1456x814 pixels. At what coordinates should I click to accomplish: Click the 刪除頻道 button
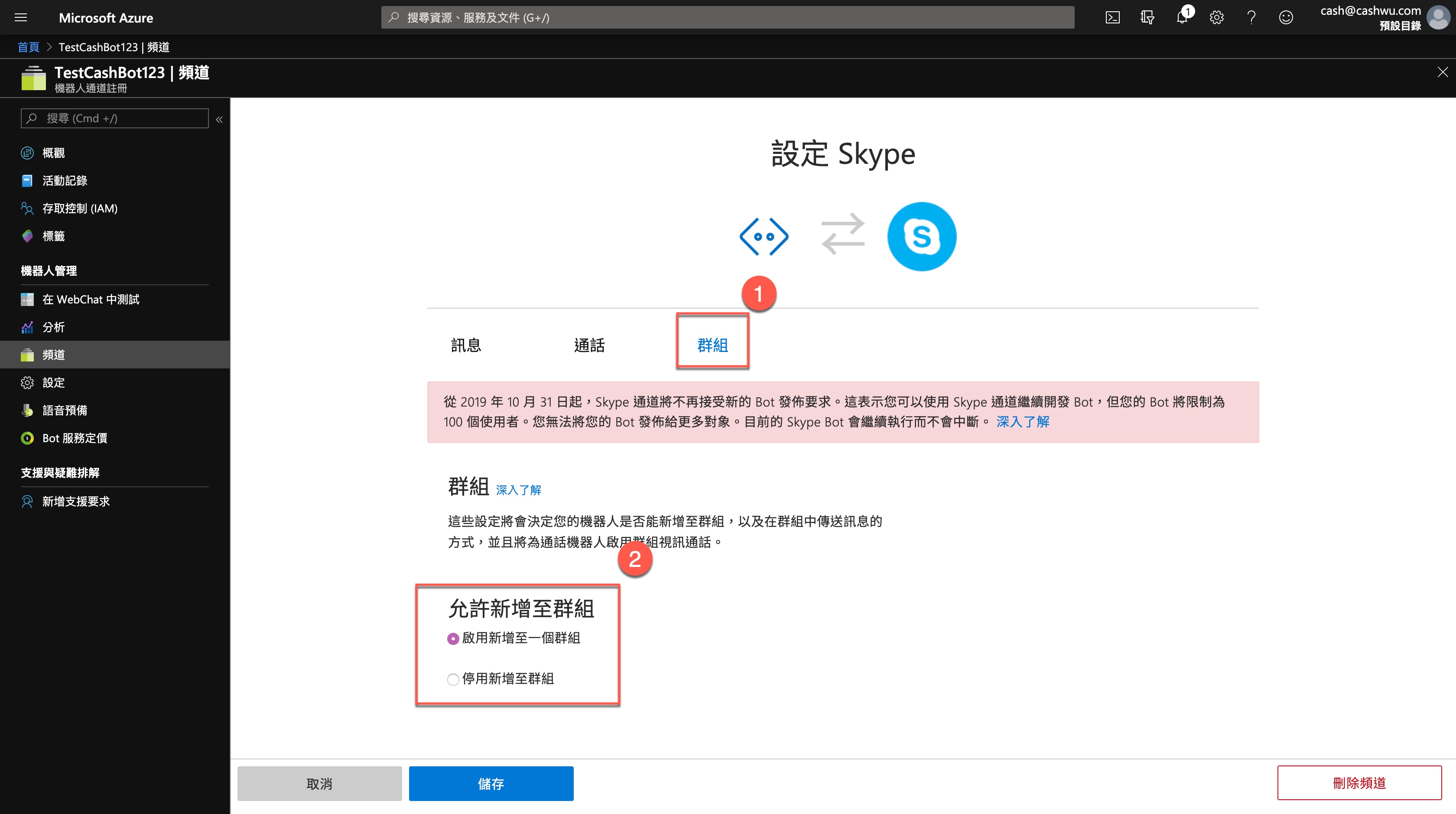[x=1359, y=783]
